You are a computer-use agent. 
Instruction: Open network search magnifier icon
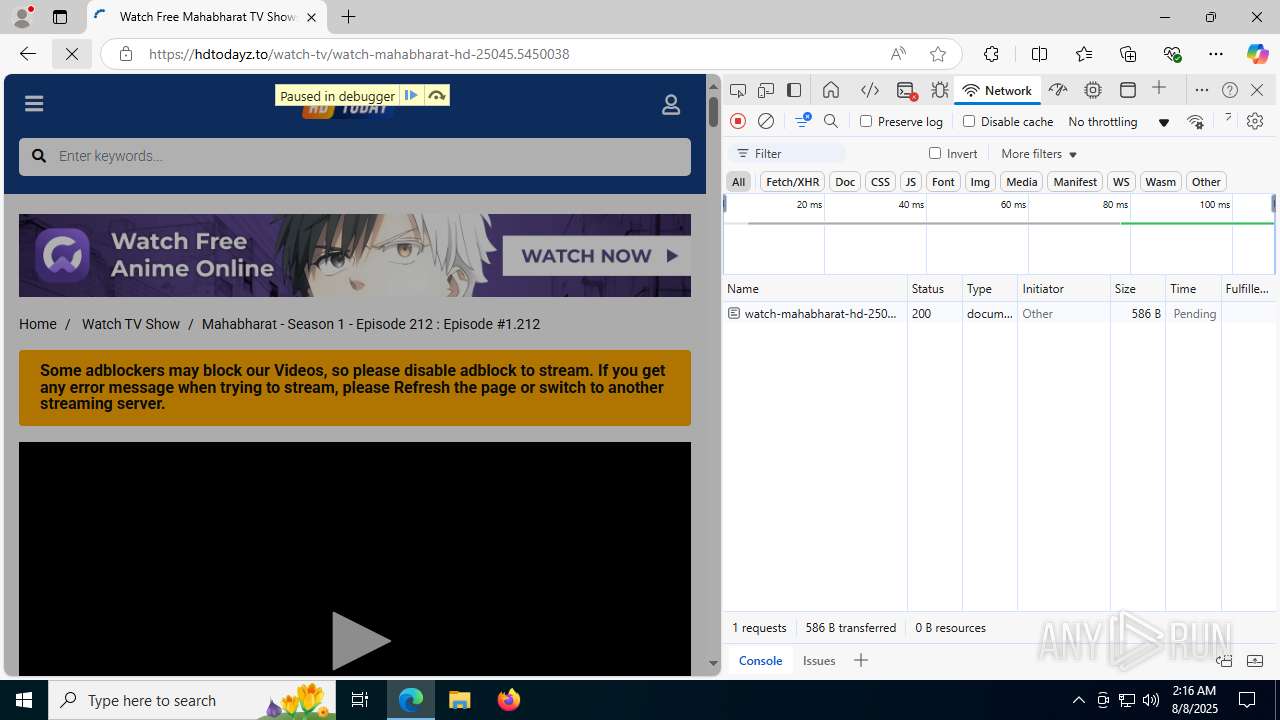[x=831, y=121]
